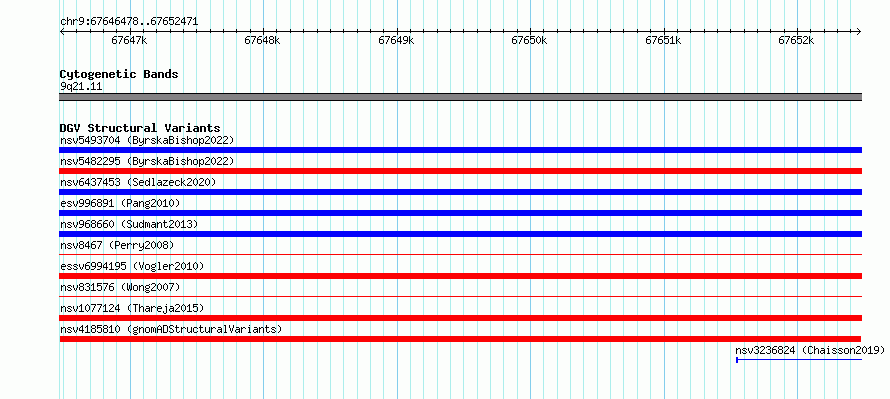890x399 pixels.
Task: Click the chr9:67646478..67652471 region label
Action: click(x=129, y=22)
